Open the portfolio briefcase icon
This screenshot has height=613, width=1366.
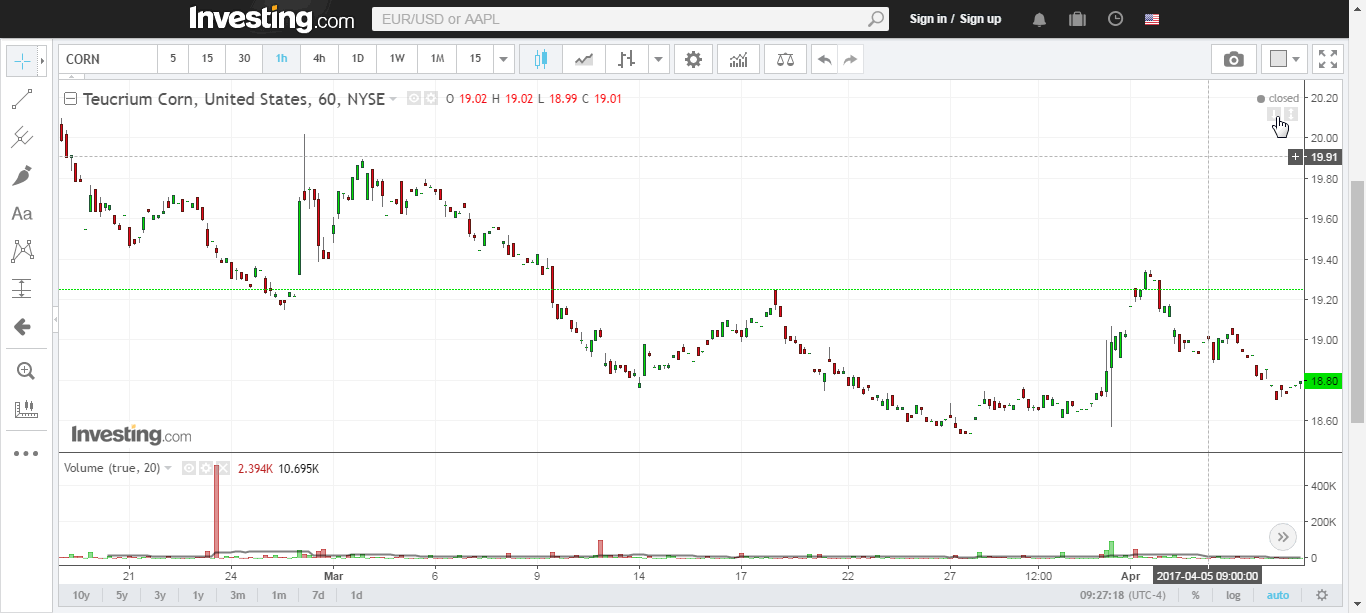[1077, 19]
